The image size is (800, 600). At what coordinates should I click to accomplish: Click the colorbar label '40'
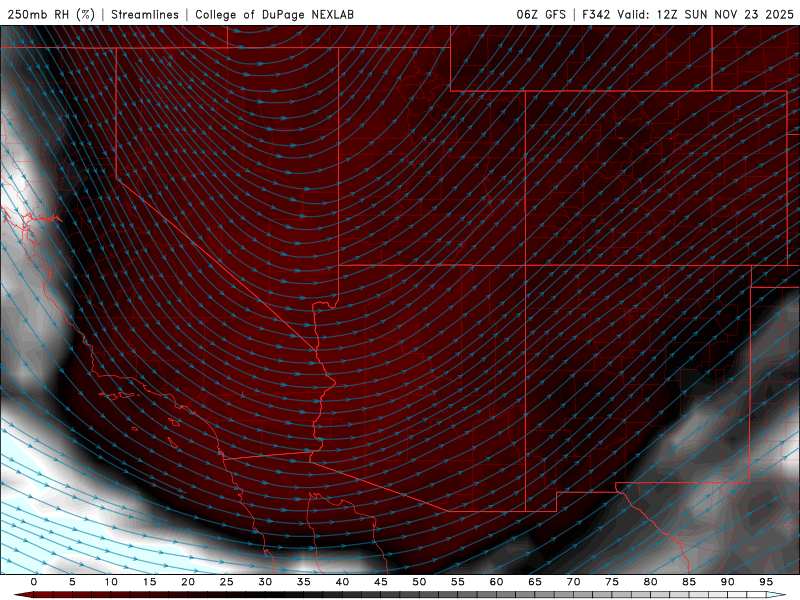(x=342, y=582)
